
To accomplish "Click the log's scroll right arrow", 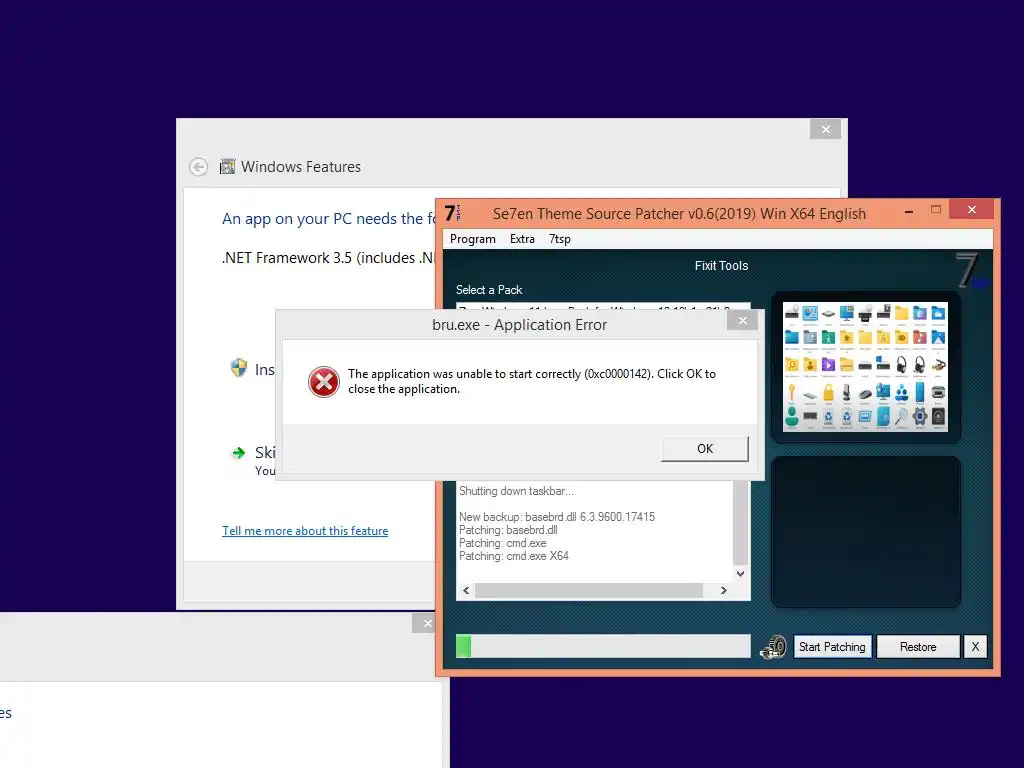I will pos(724,590).
